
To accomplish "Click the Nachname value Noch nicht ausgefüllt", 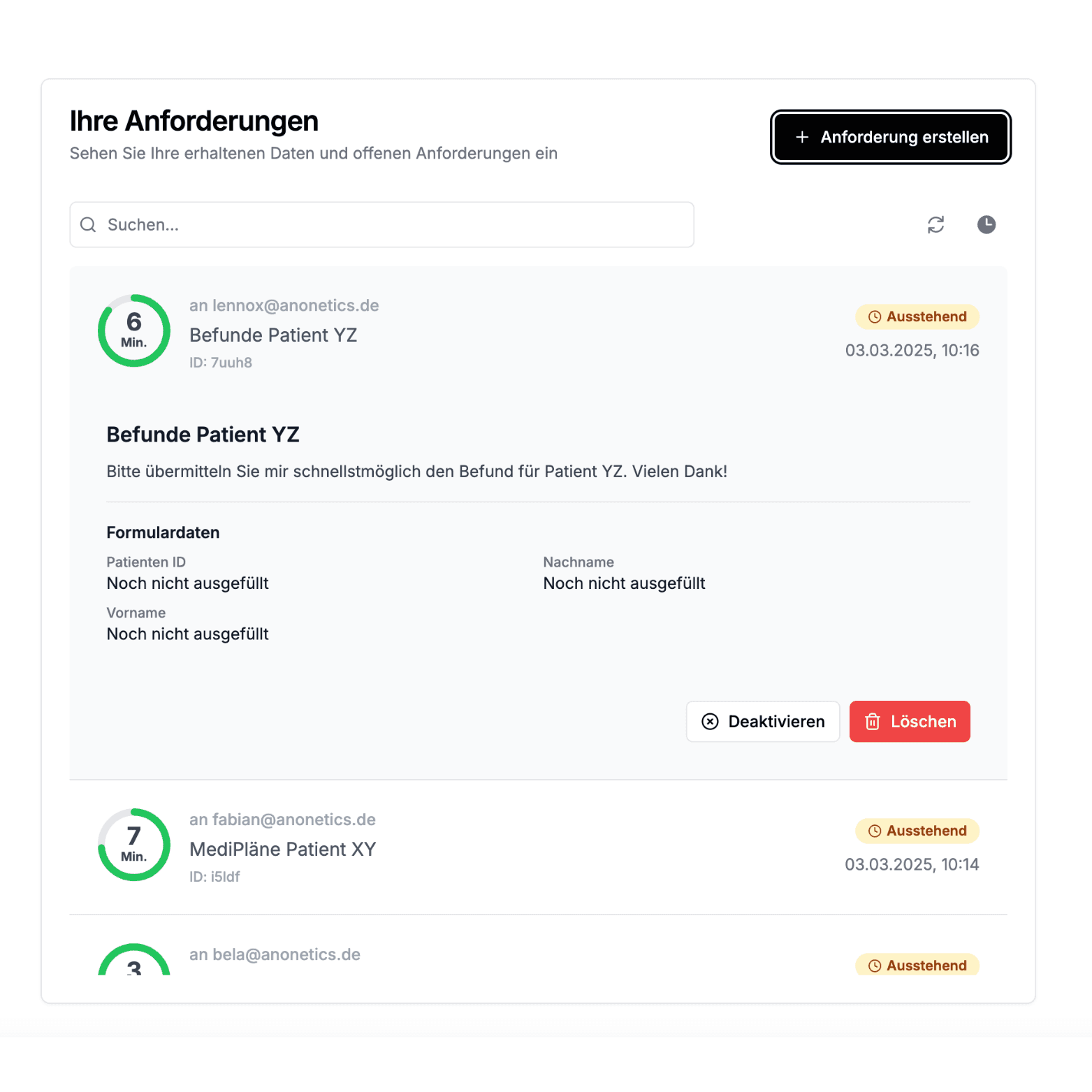I will [624, 583].
